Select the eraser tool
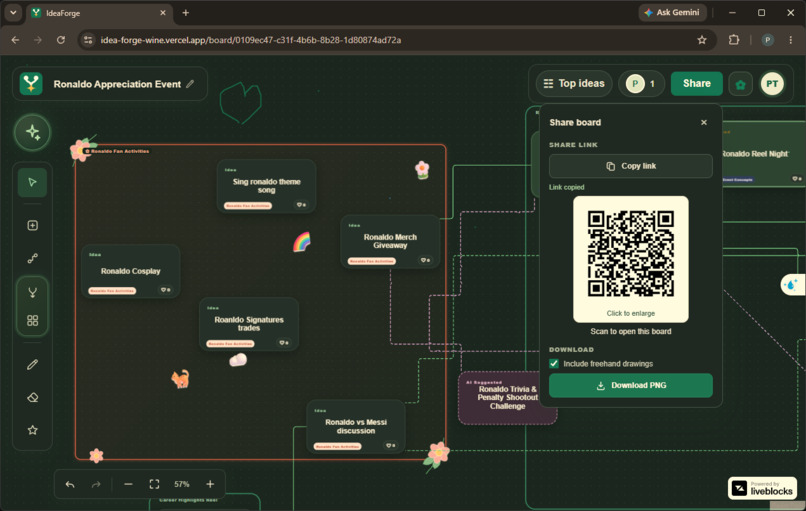The height and width of the screenshot is (511, 806). [32, 397]
